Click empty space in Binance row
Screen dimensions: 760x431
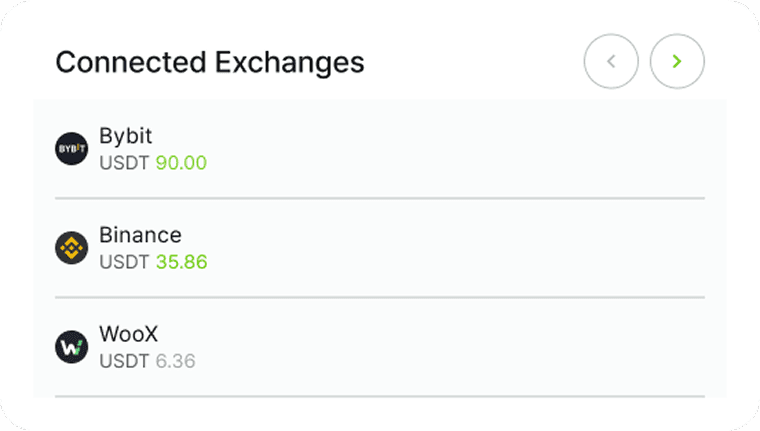coord(450,248)
